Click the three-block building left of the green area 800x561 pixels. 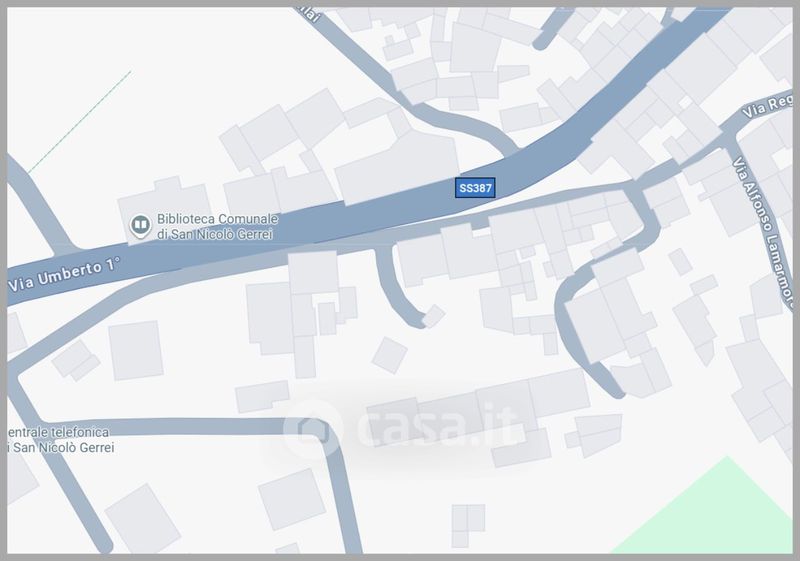coord(468,526)
